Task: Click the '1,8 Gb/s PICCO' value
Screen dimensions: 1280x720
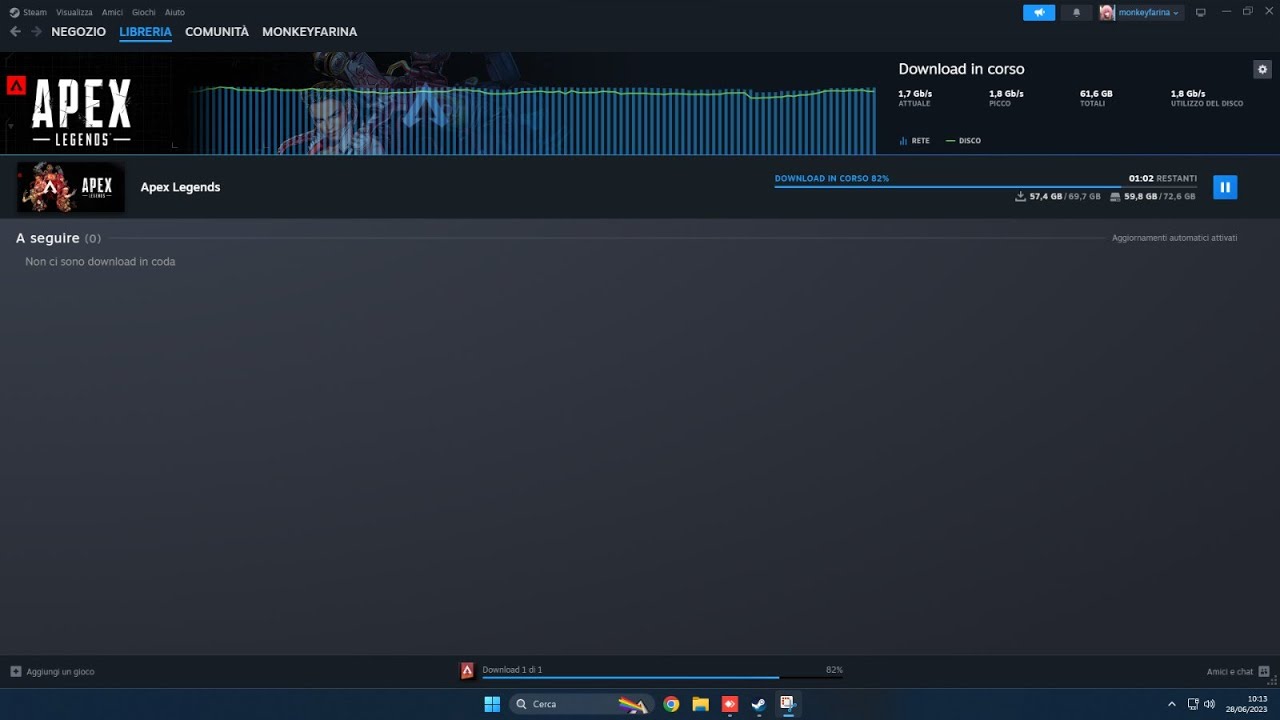Action: (x=1006, y=98)
